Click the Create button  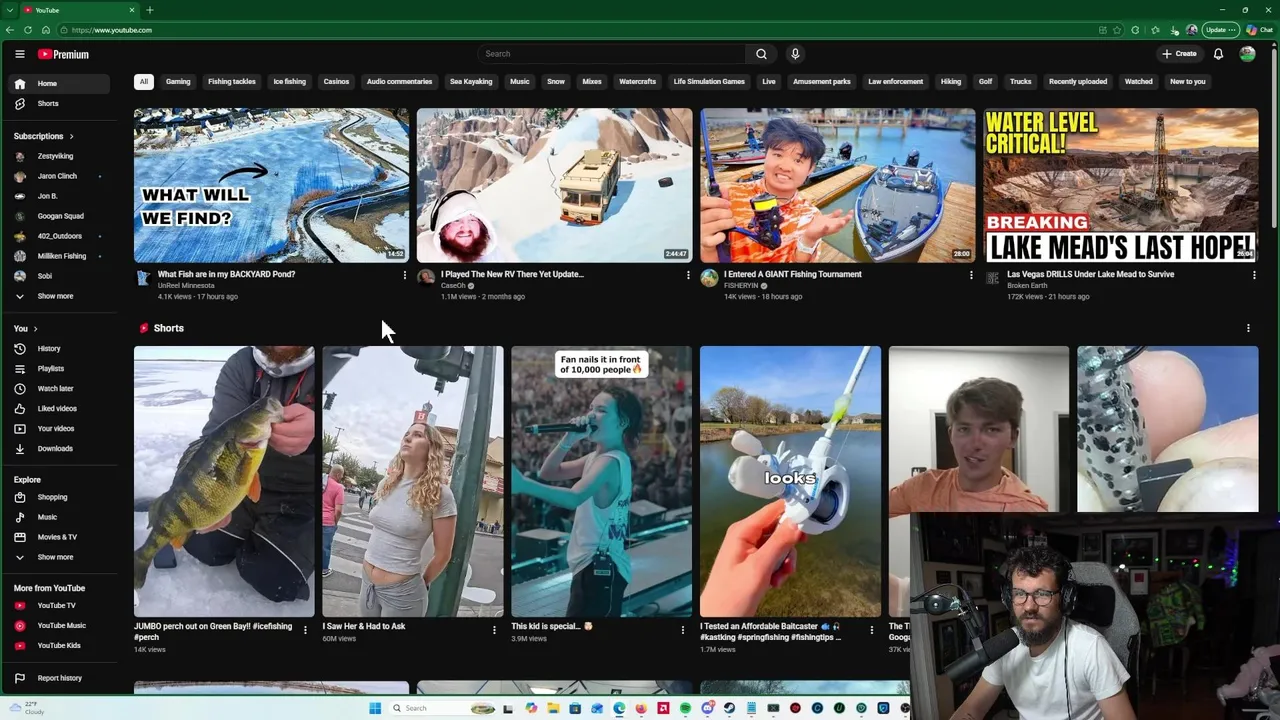pyautogui.click(x=1179, y=54)
